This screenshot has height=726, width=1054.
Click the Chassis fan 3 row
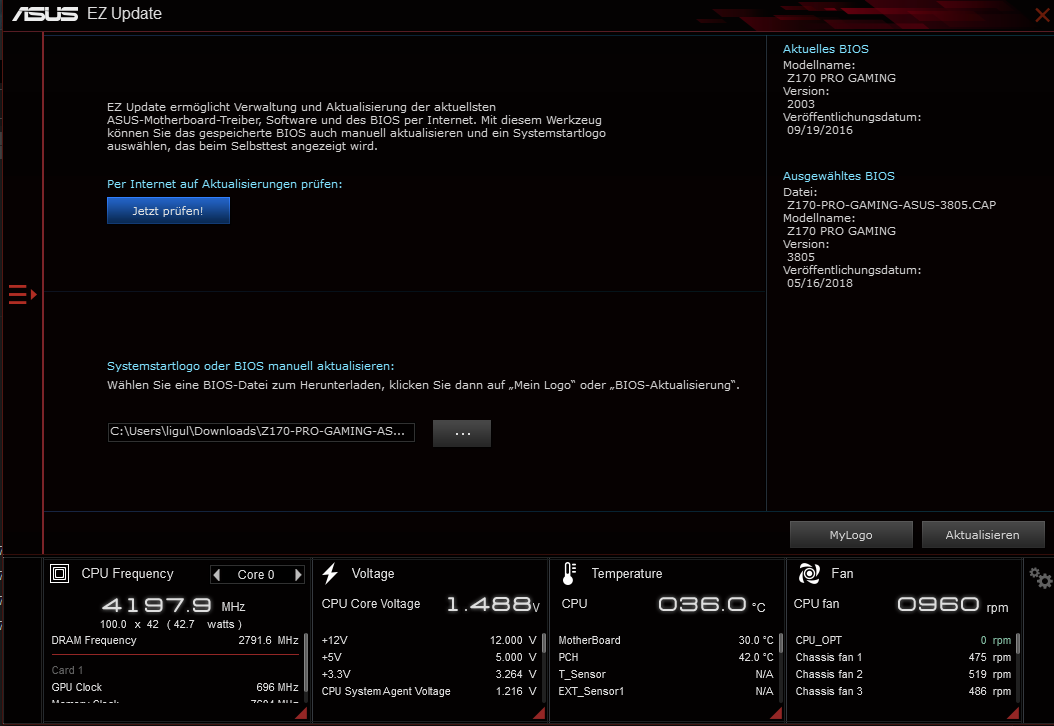point(903,691)
